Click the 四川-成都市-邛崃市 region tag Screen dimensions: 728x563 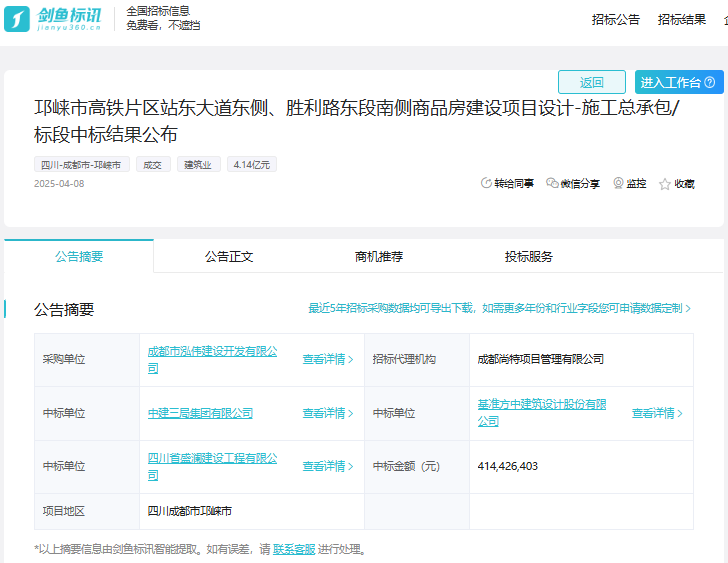81,164
